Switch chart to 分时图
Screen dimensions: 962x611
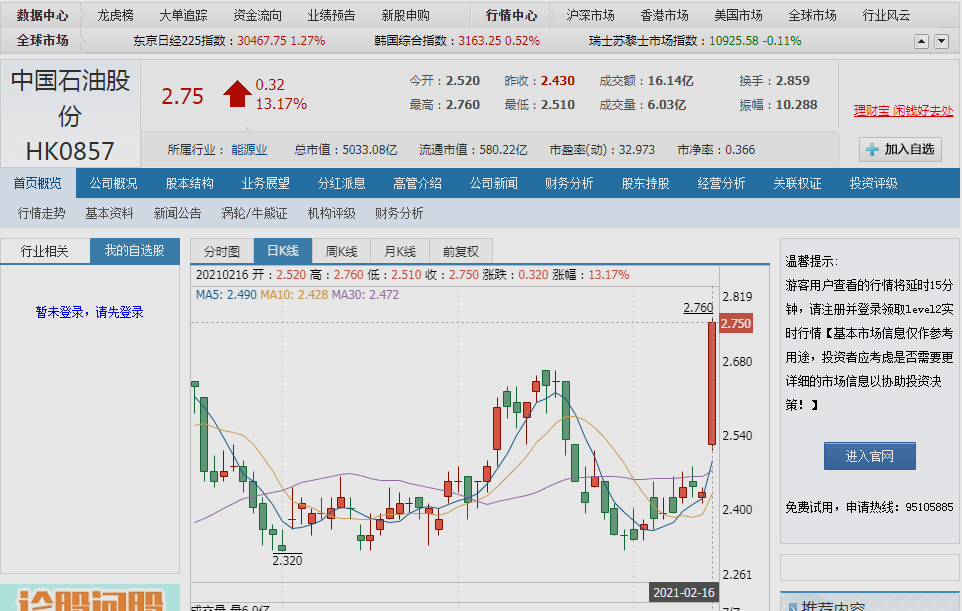(x=221, y=252)
